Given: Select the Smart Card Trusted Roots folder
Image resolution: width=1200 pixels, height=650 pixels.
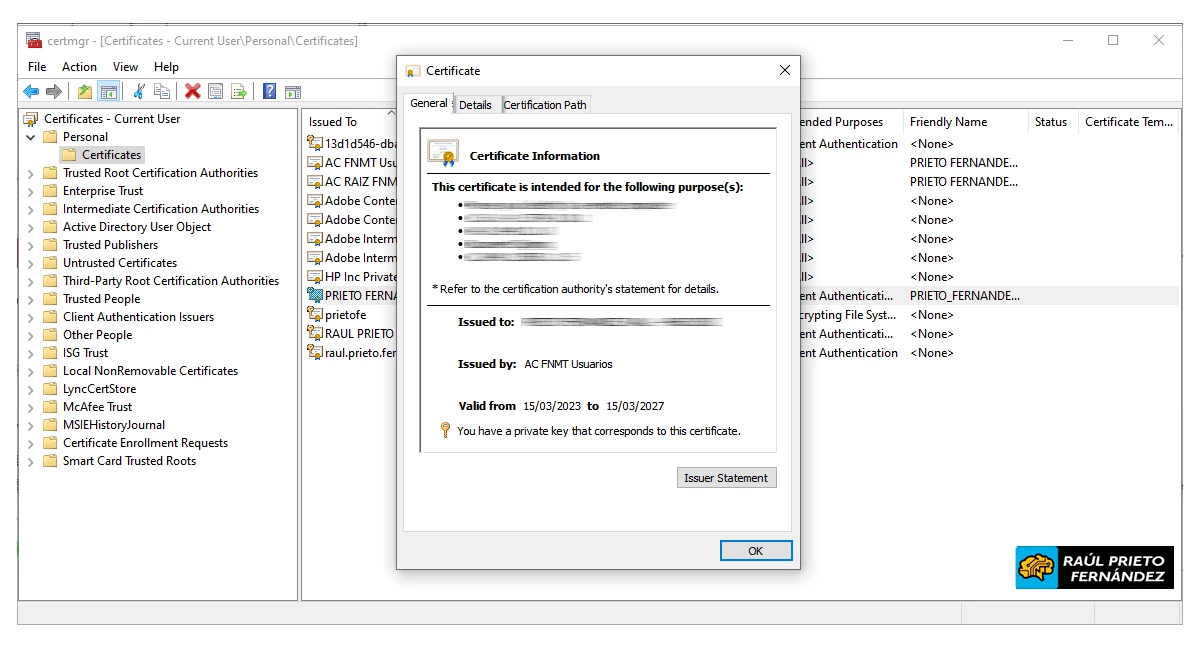Looking at the screenshot, I should (x=129, y=461).
